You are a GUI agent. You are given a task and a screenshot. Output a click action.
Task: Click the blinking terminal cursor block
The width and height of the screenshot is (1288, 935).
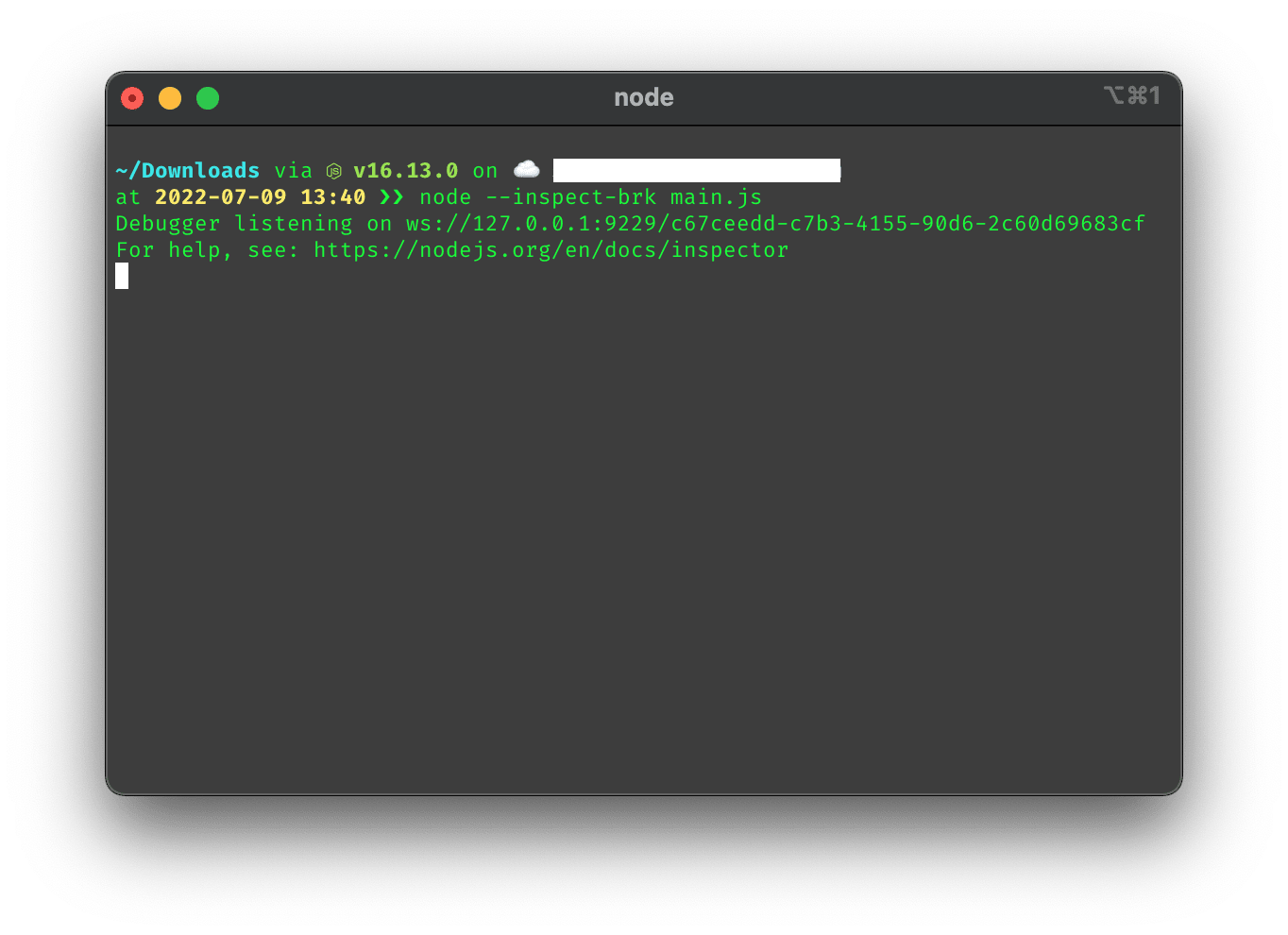tap(122, 275)
